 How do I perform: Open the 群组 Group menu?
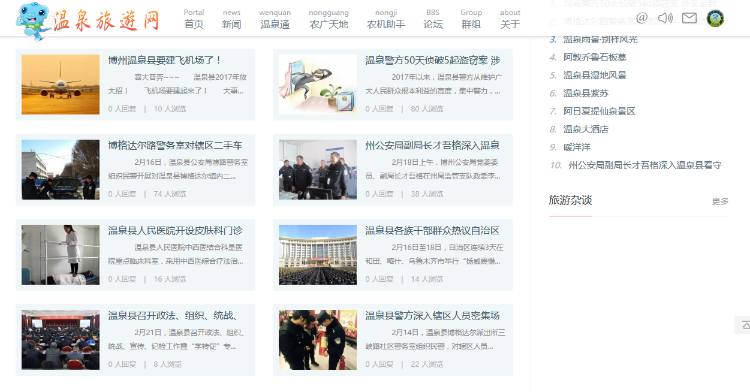(x=471, y=19)
